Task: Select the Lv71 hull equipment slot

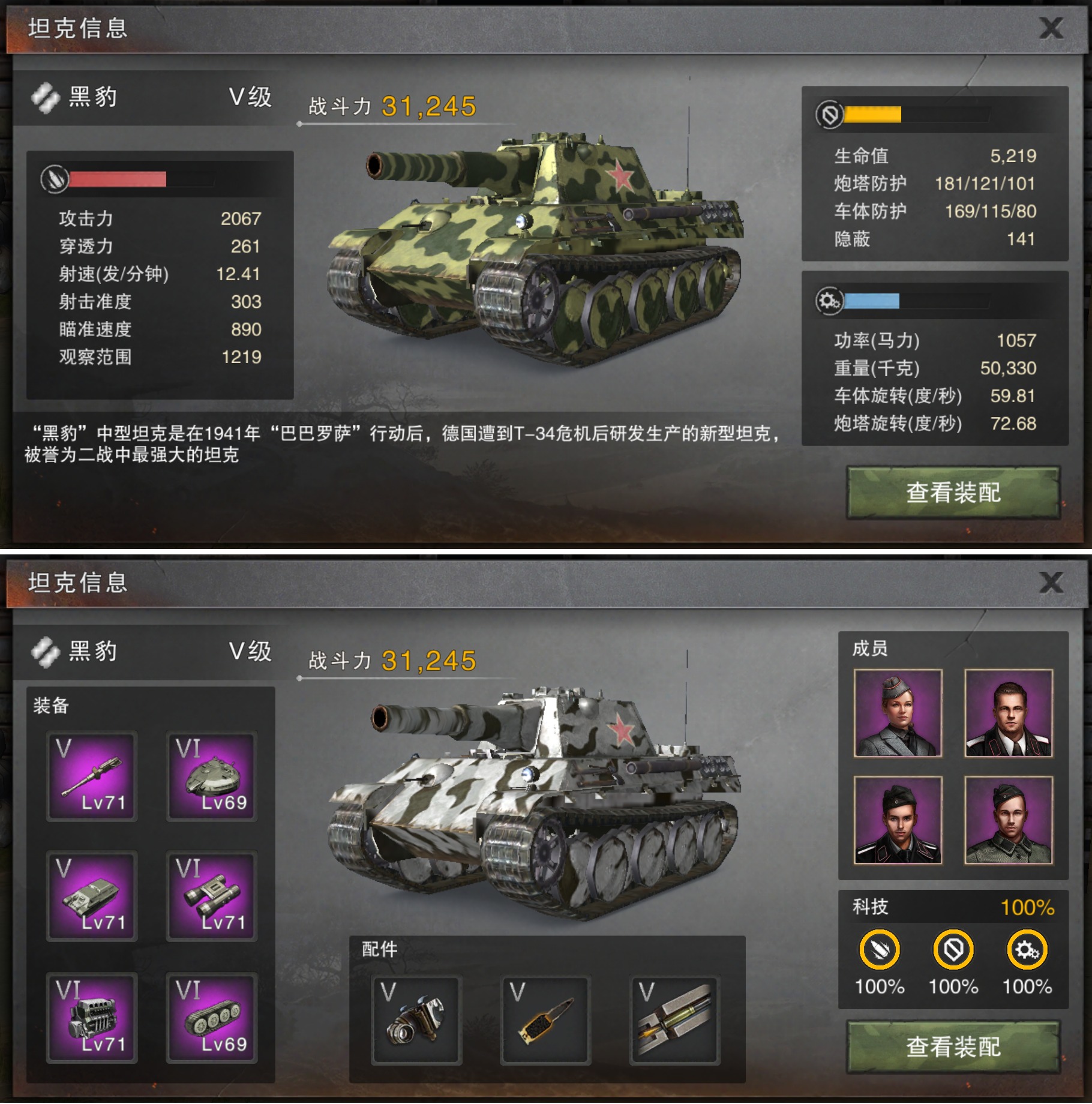Action: [x=92, y=896]
